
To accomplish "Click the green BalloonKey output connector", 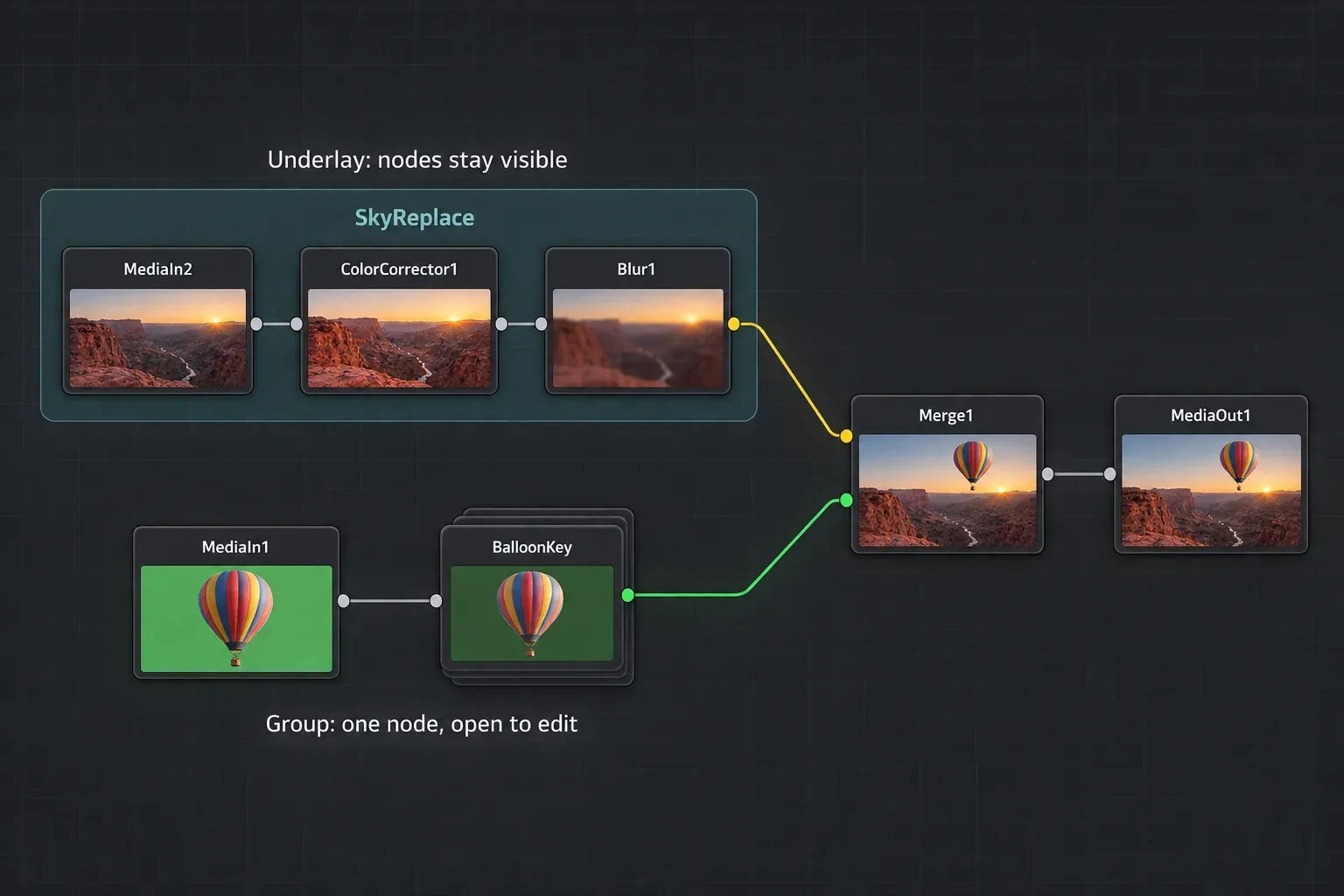I will coord(627,595).
